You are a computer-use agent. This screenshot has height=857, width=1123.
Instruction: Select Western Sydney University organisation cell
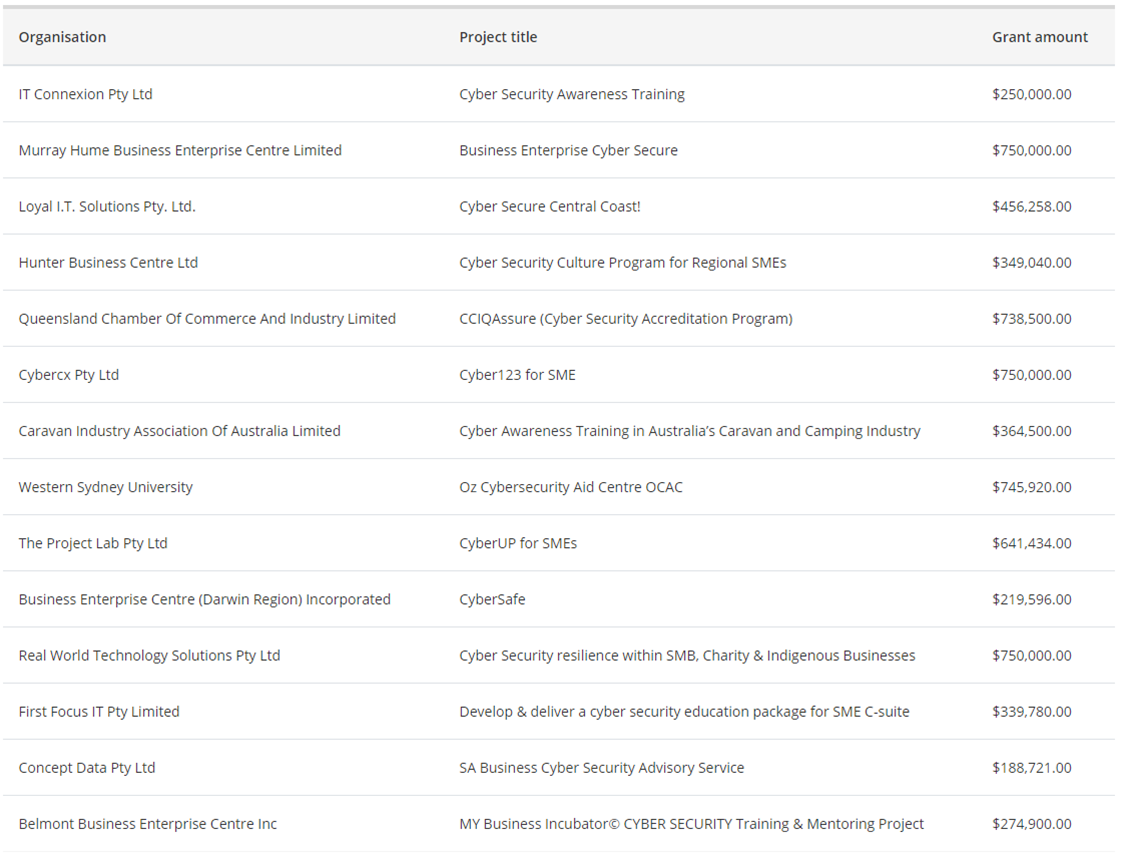tap(105, 488)
